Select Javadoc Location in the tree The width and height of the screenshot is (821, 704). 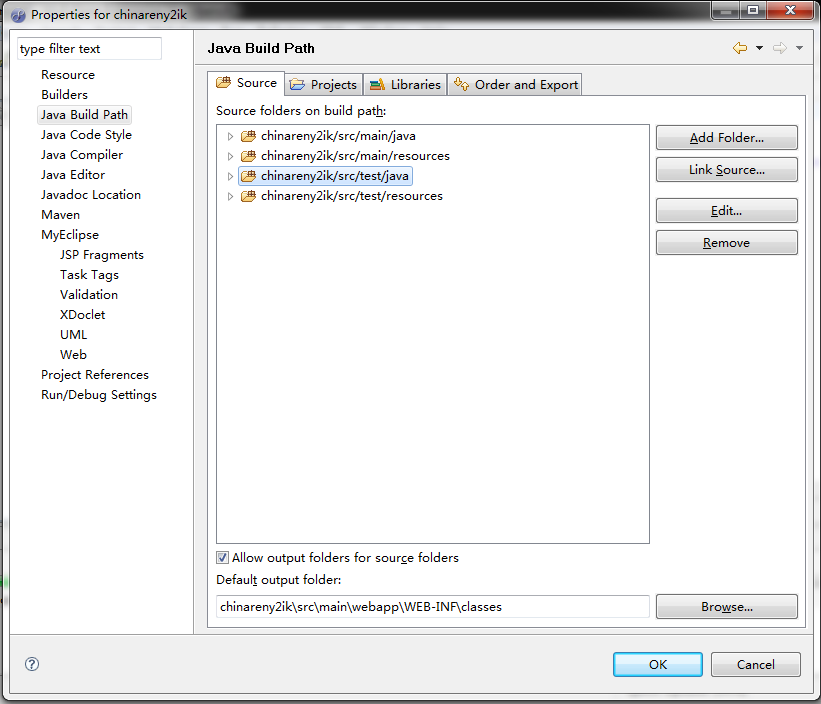[91, 195]
